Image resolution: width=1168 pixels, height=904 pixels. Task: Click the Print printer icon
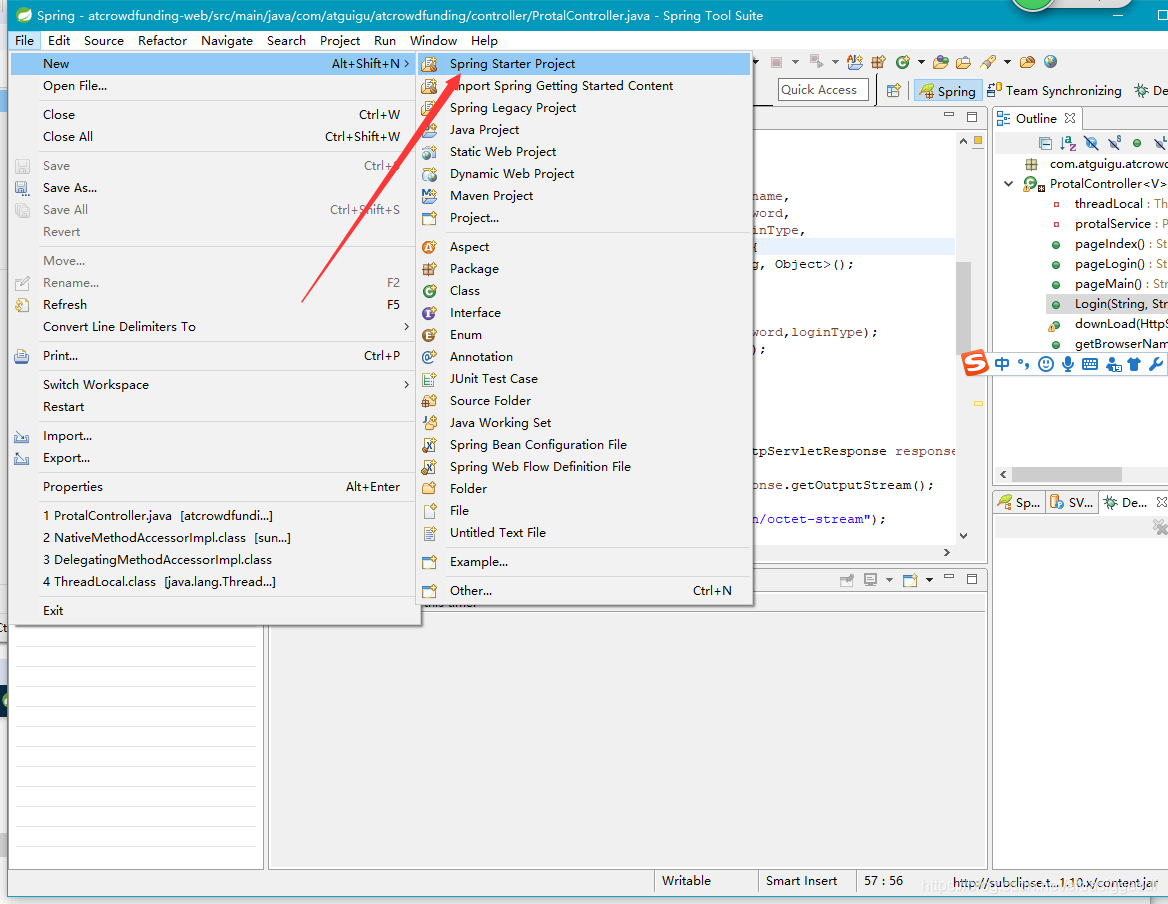pyautogui.click(x=22, y=356)
